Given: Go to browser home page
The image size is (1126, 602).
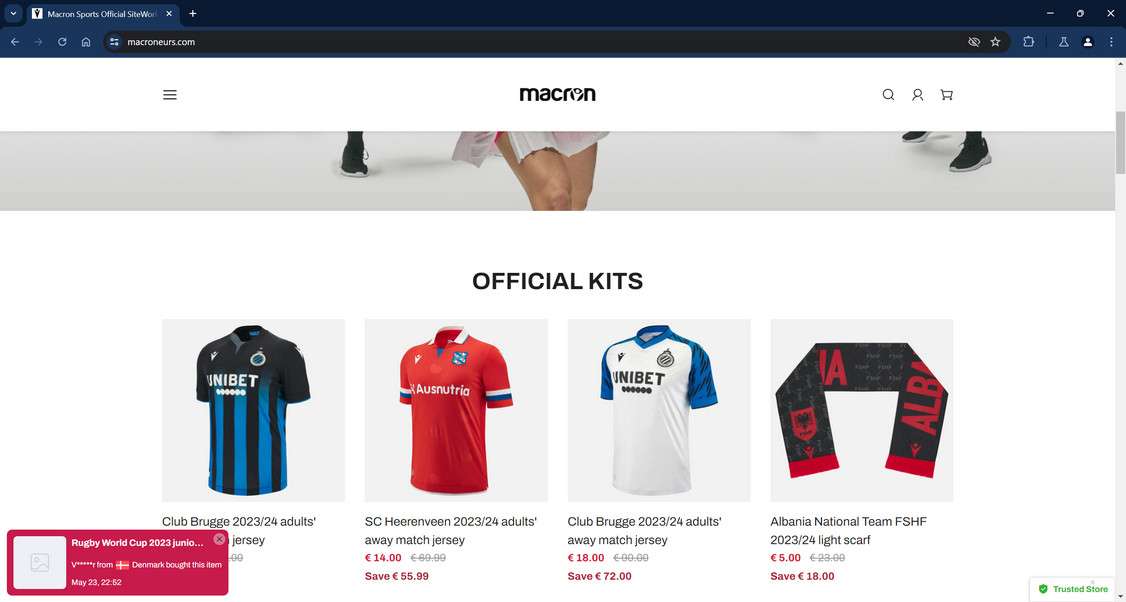Looking at the screenshot, I should (x=86, y=42).
